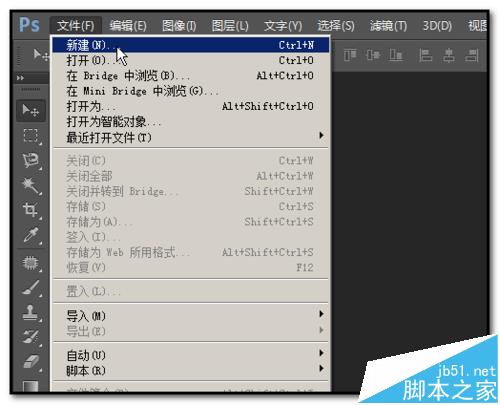This screenshot has width=500, height=405.
Task: Select the Magic Wand tool
Action: (30, 185)
